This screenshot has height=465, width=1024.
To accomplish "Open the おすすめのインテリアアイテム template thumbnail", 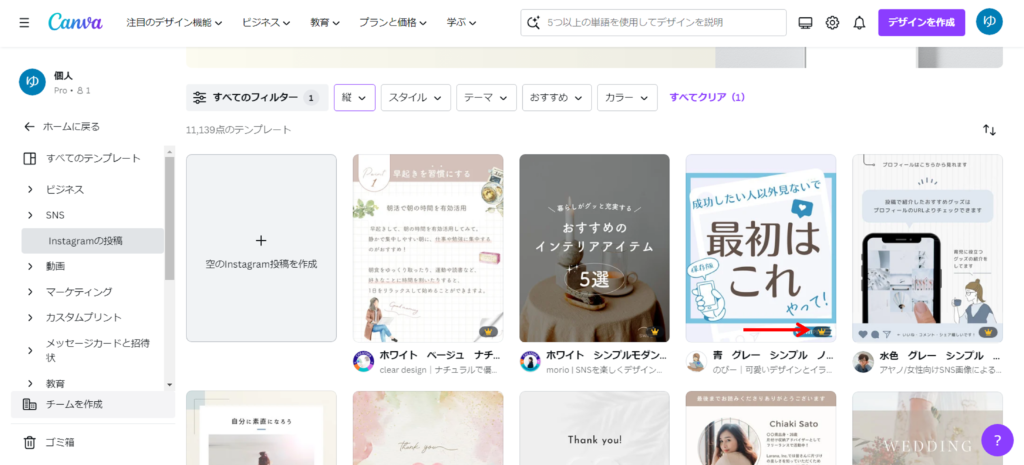I will click(594, 247).
